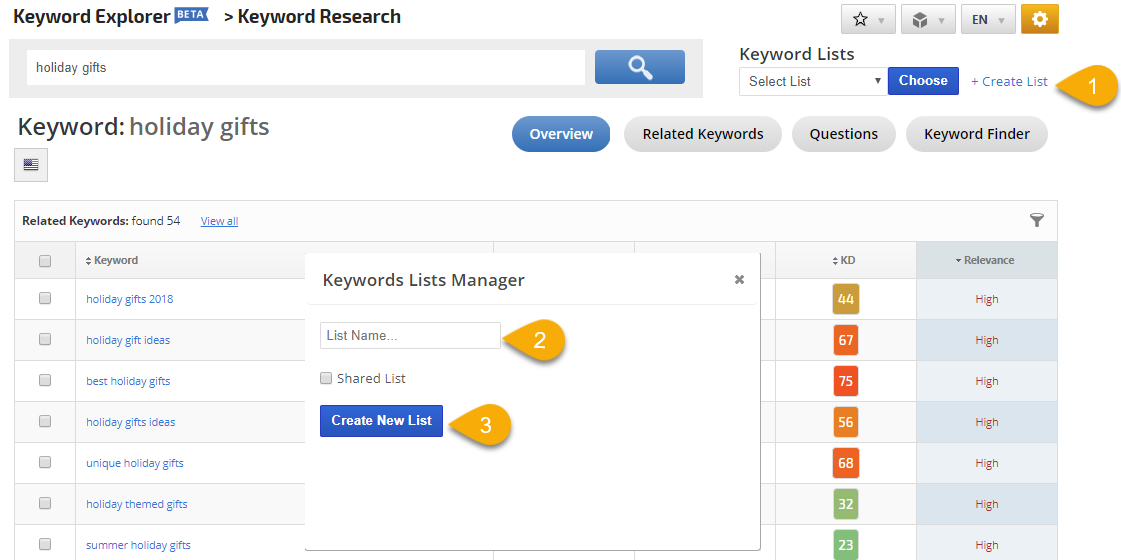The image size is (1121, 560).
Task: Sort by Relevance column header
Action: (986, 260)
